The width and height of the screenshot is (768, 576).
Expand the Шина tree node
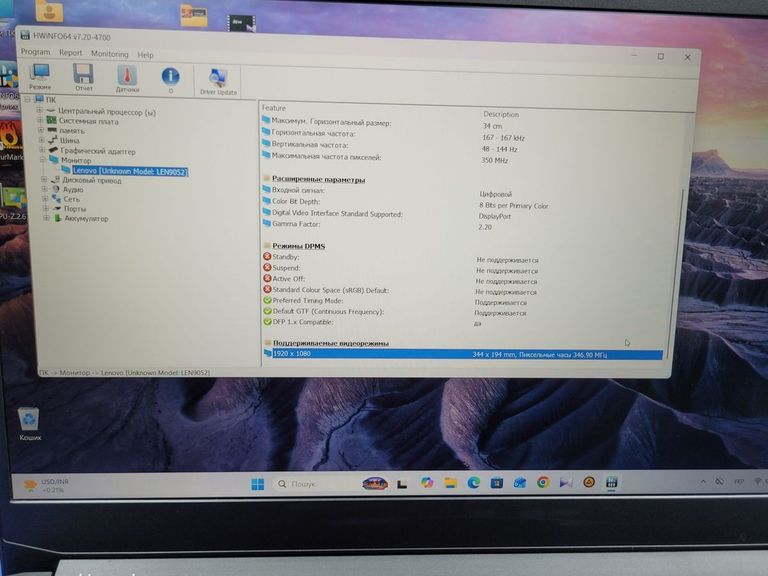pos(42,140)
